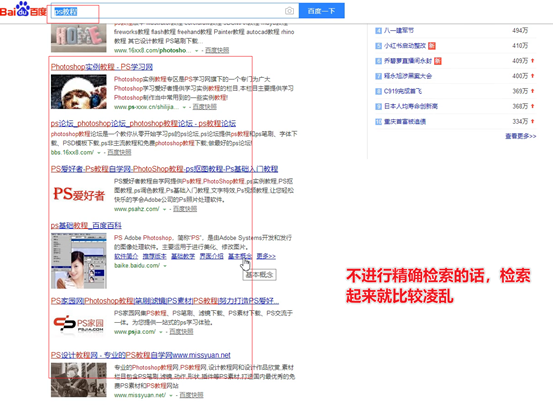Image resolution: width=553 pixels, height=405 pixels.
Task: Click 更多>> sublink under Baike result
Action: point(266,256)
